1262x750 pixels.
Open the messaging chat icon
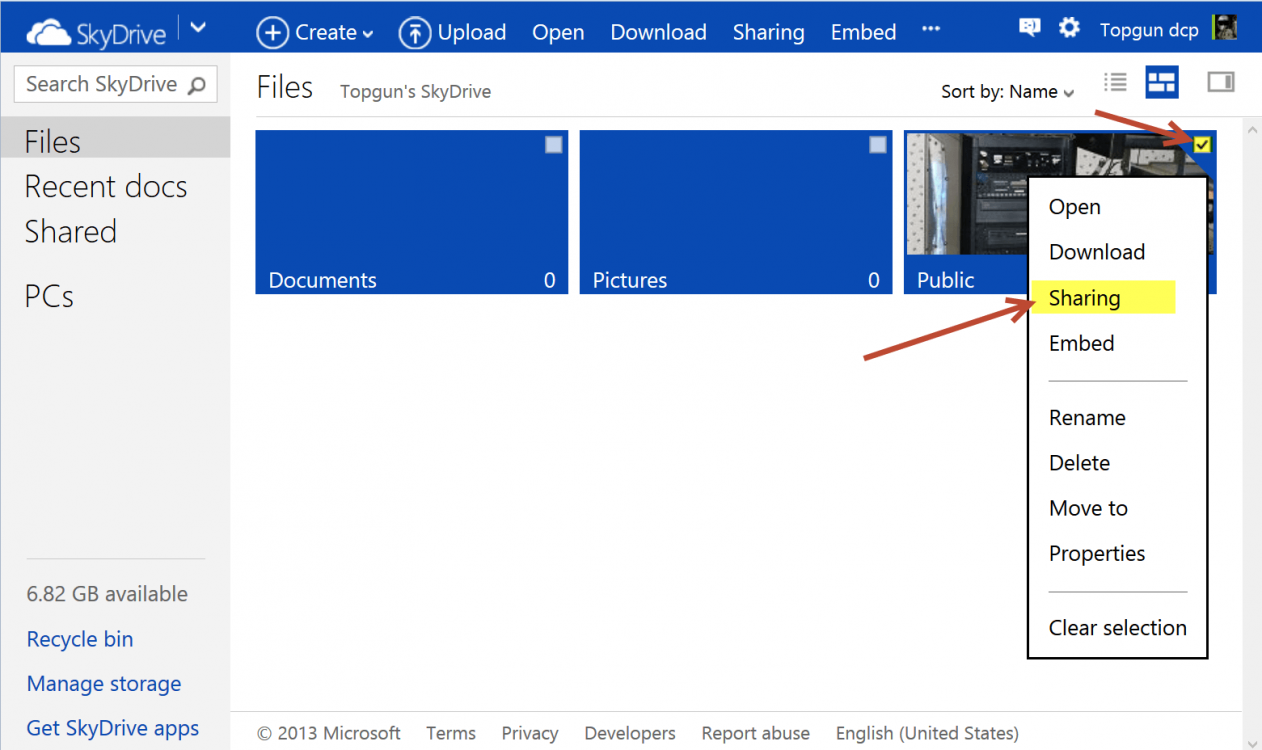tap(1029, 28)
